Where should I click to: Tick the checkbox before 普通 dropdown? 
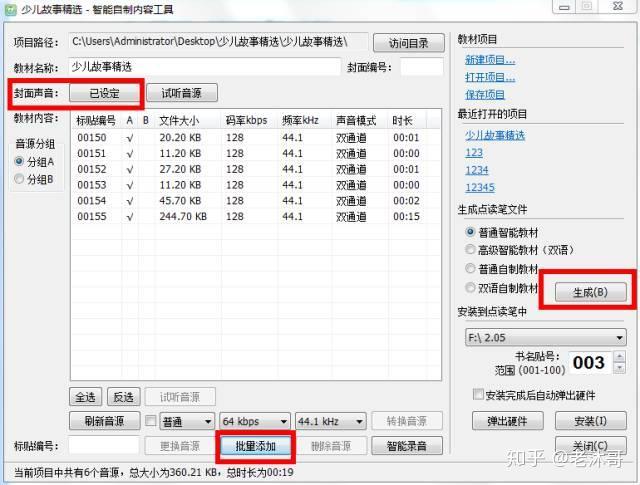[x=151, y=421]
